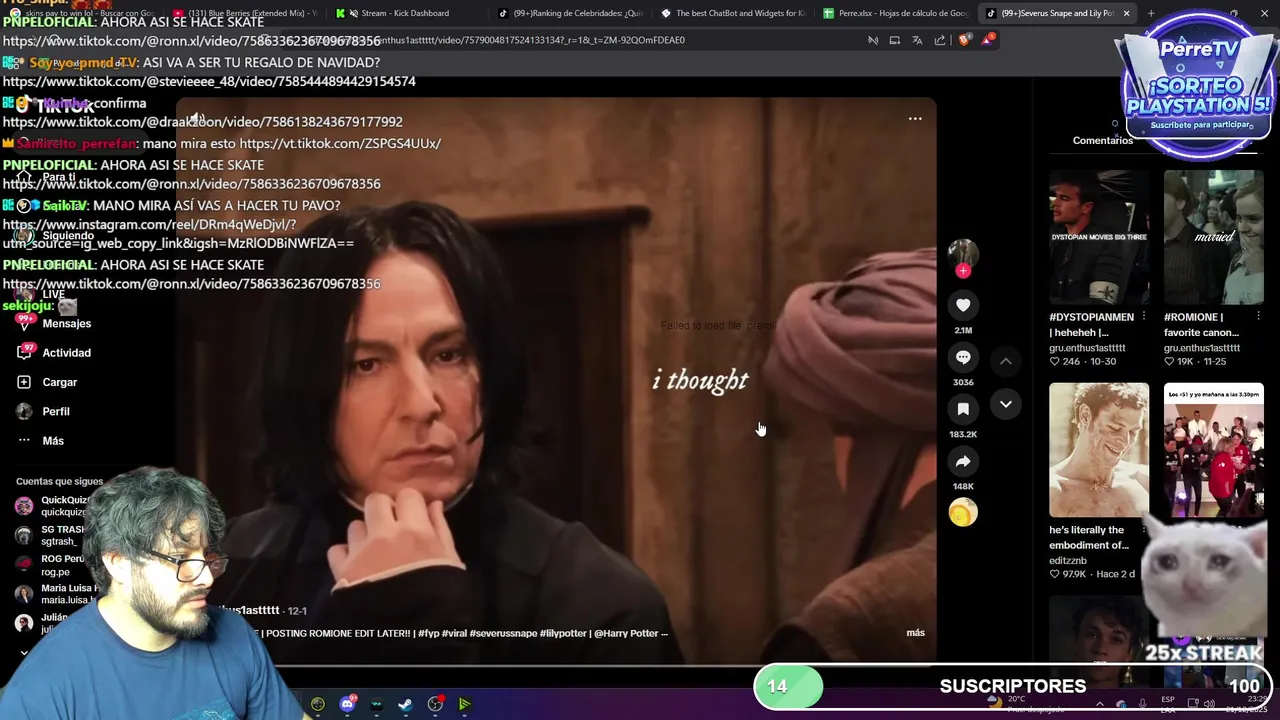1280x720 pixels.
Task: Switch to the Stream - Kick Dashboard tab
Action: point(404,13)
